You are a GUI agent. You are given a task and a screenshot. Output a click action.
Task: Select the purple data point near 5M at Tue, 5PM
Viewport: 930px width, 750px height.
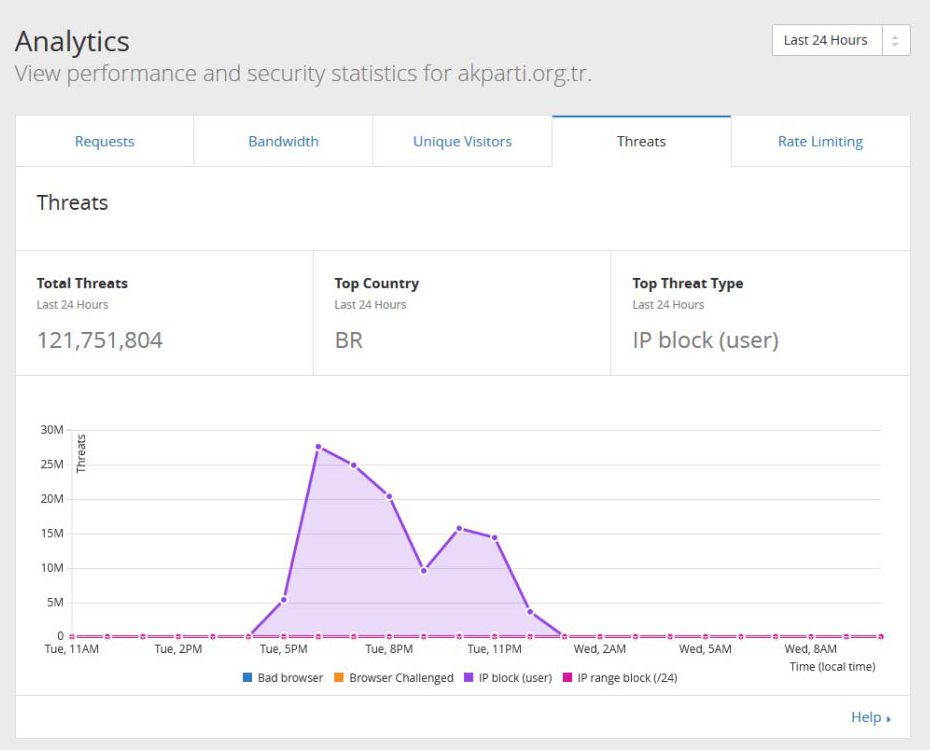point(284,600)
